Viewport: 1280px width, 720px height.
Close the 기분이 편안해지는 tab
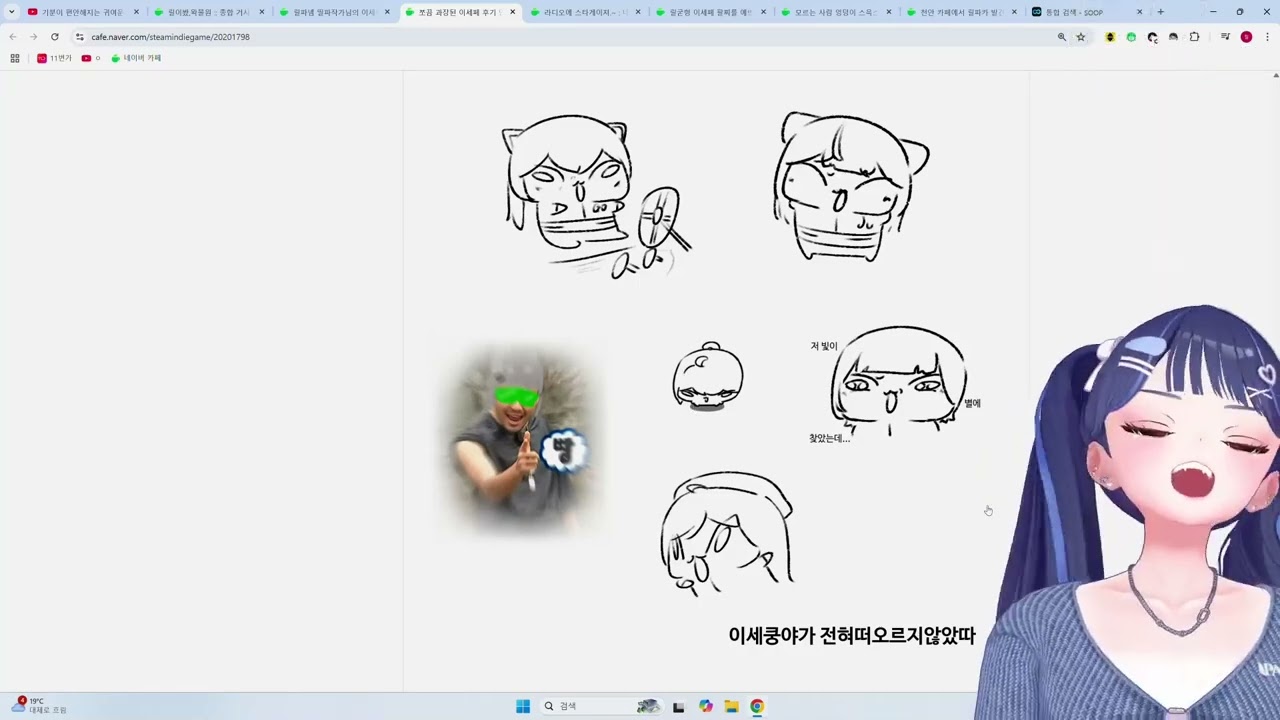coord(136,12)
